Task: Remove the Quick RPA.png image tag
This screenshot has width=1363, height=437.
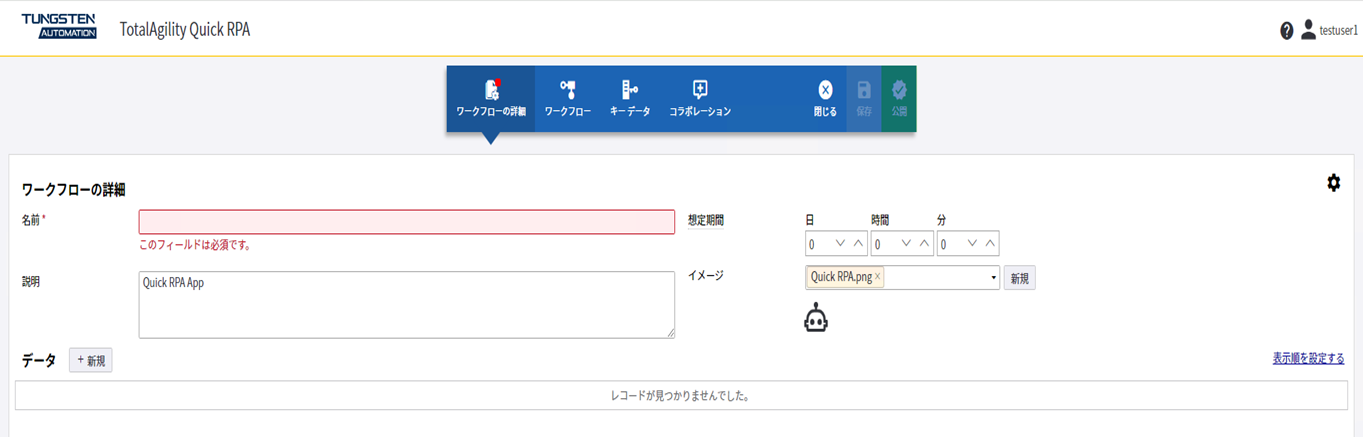Action: [x=878, y=277]
